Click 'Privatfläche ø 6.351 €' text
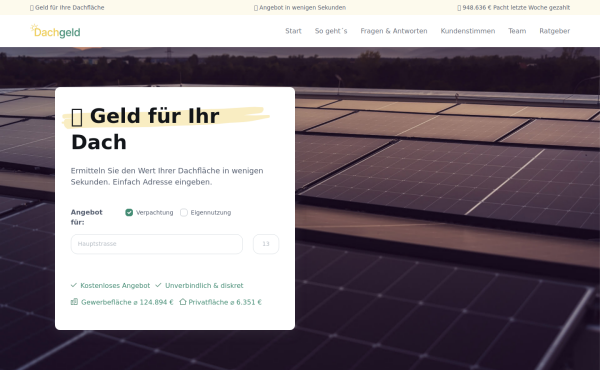 (225, 302)
